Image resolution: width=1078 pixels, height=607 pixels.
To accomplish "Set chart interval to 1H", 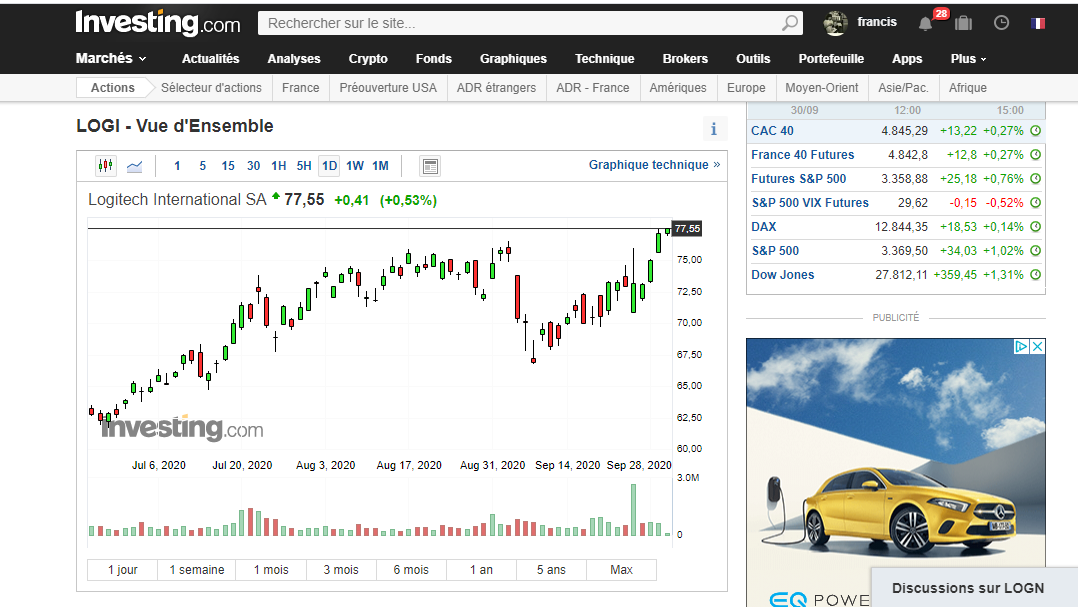I will click(x=278, y=166).
